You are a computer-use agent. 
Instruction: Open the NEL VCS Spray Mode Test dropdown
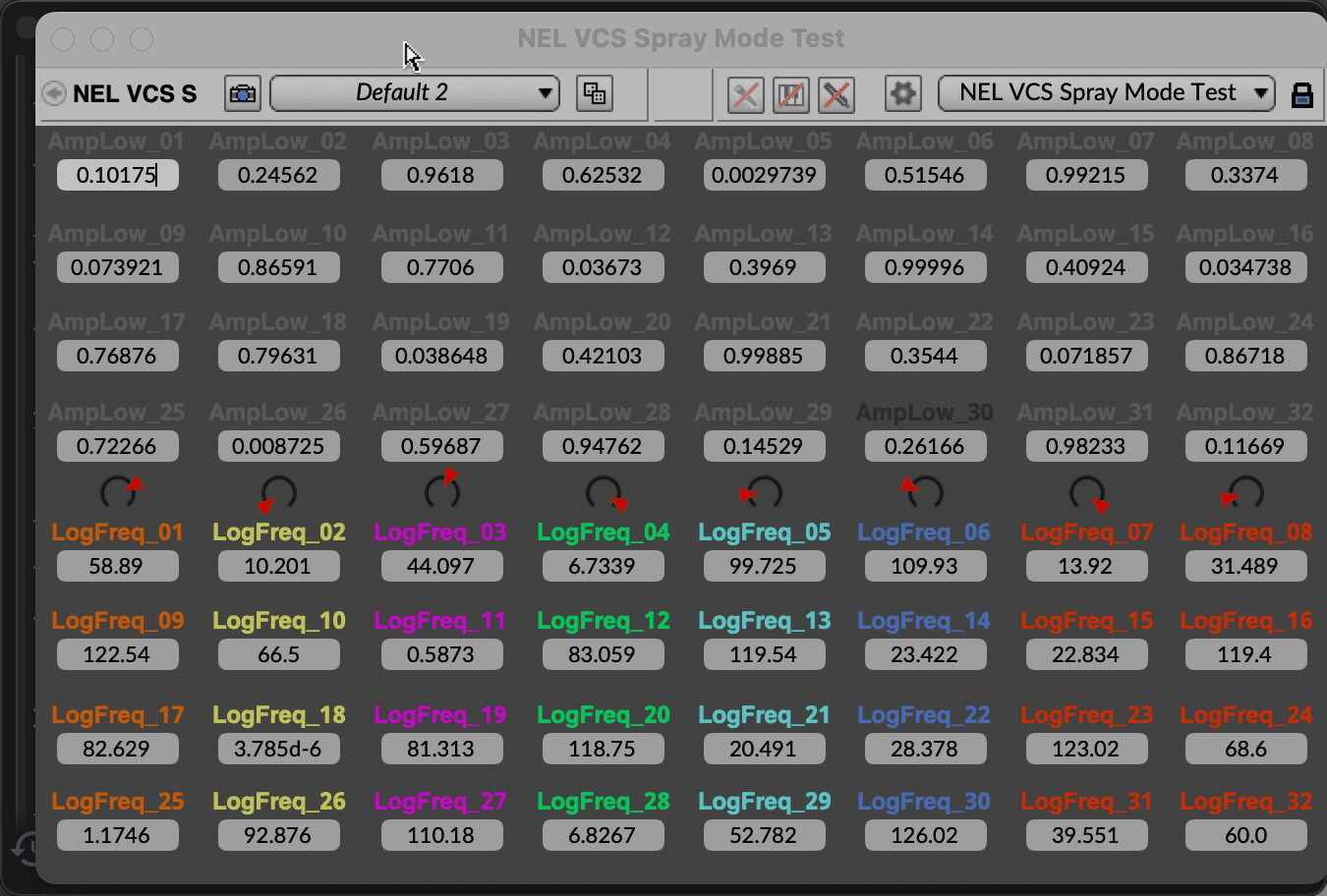1106,93
